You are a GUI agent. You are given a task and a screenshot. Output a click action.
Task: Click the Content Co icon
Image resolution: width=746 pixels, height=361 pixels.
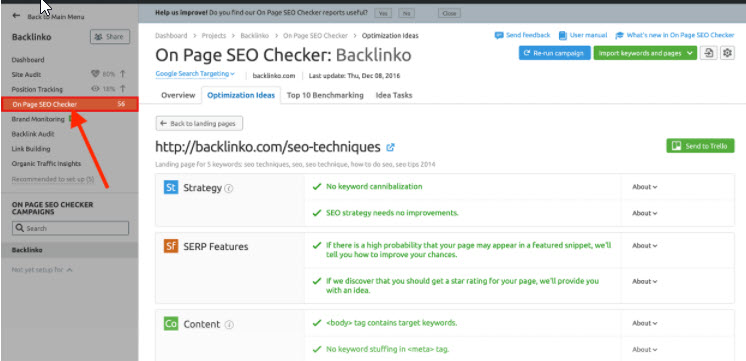tap(171, 324)
